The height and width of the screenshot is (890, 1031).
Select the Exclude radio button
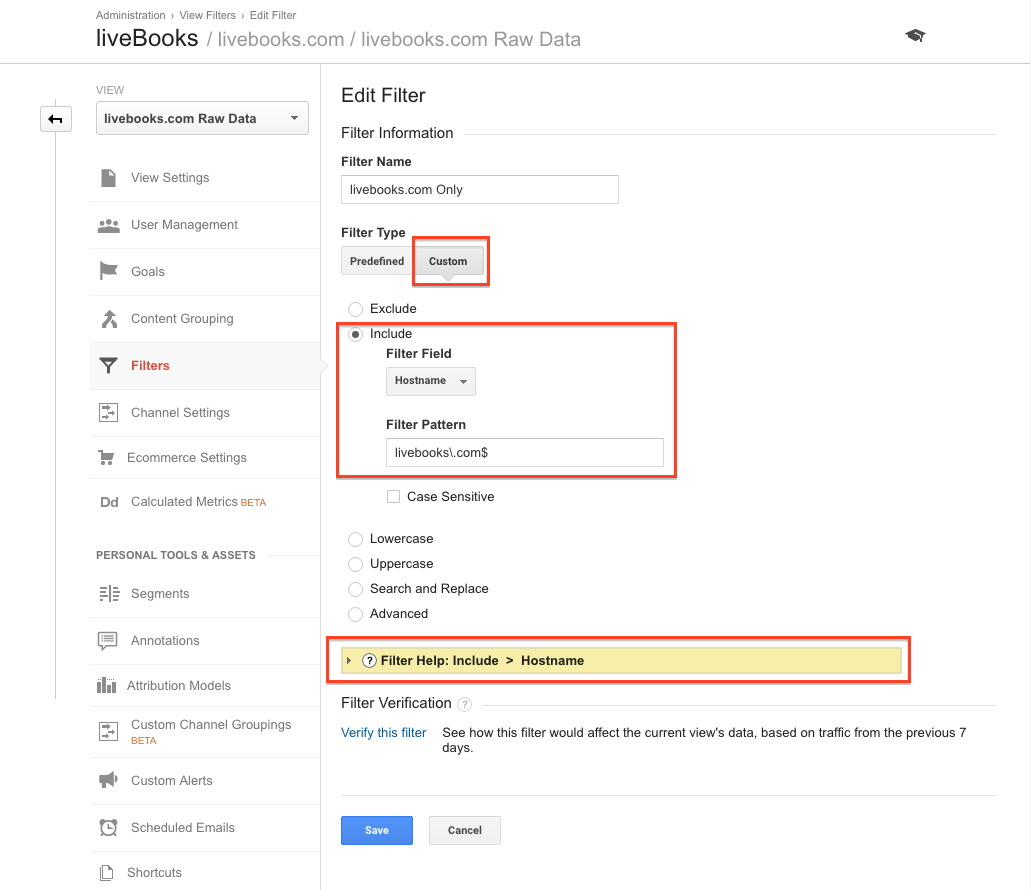coord(355,309)
